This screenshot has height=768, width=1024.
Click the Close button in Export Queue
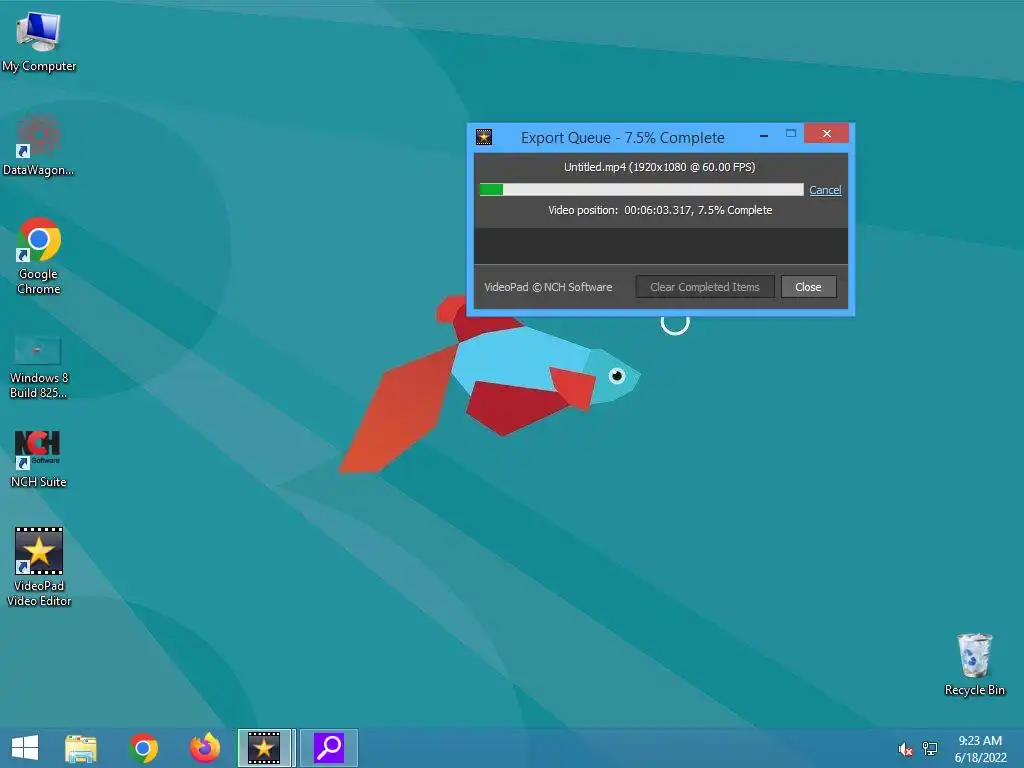[x=808, y=287]
